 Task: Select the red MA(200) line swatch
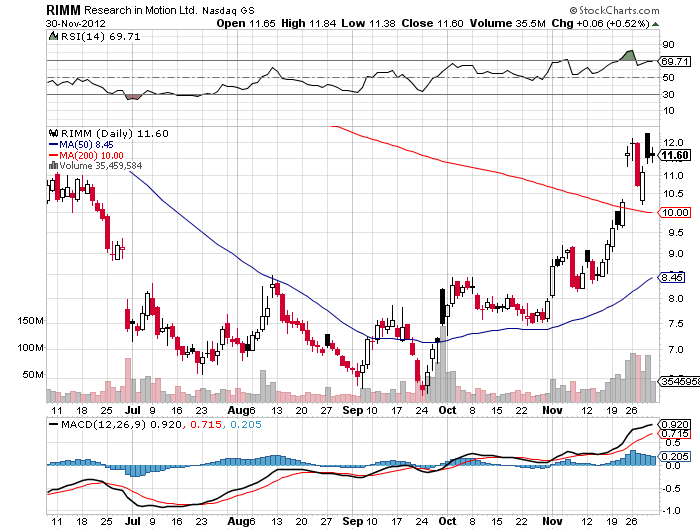tap(53, 155)
